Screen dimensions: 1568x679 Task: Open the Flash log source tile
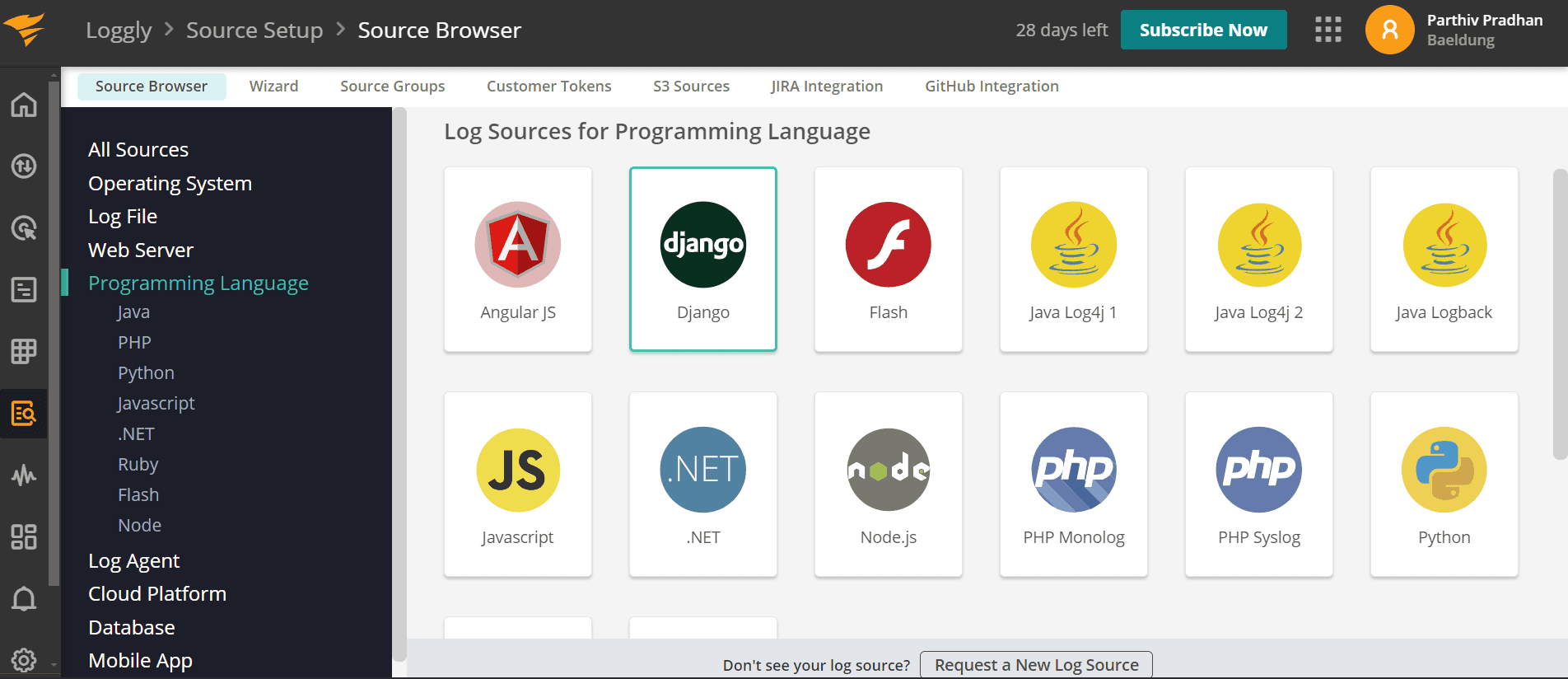pyautogui.click(x=888, y=259)
